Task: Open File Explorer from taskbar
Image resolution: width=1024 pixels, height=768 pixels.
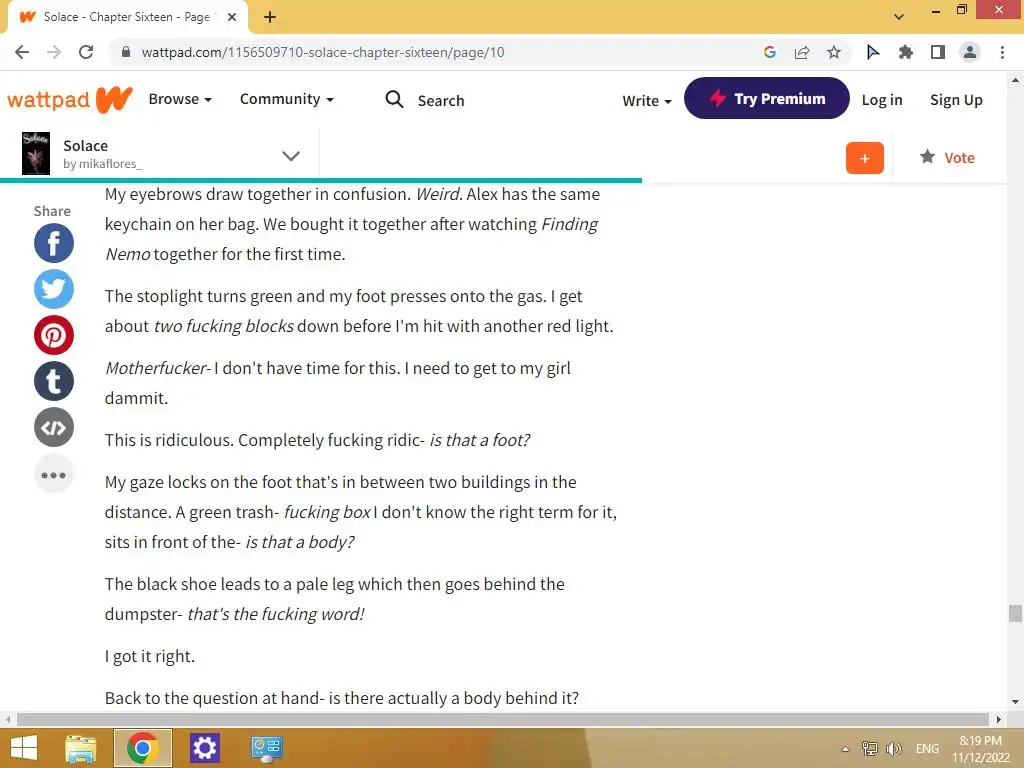Action: [80, 748]
